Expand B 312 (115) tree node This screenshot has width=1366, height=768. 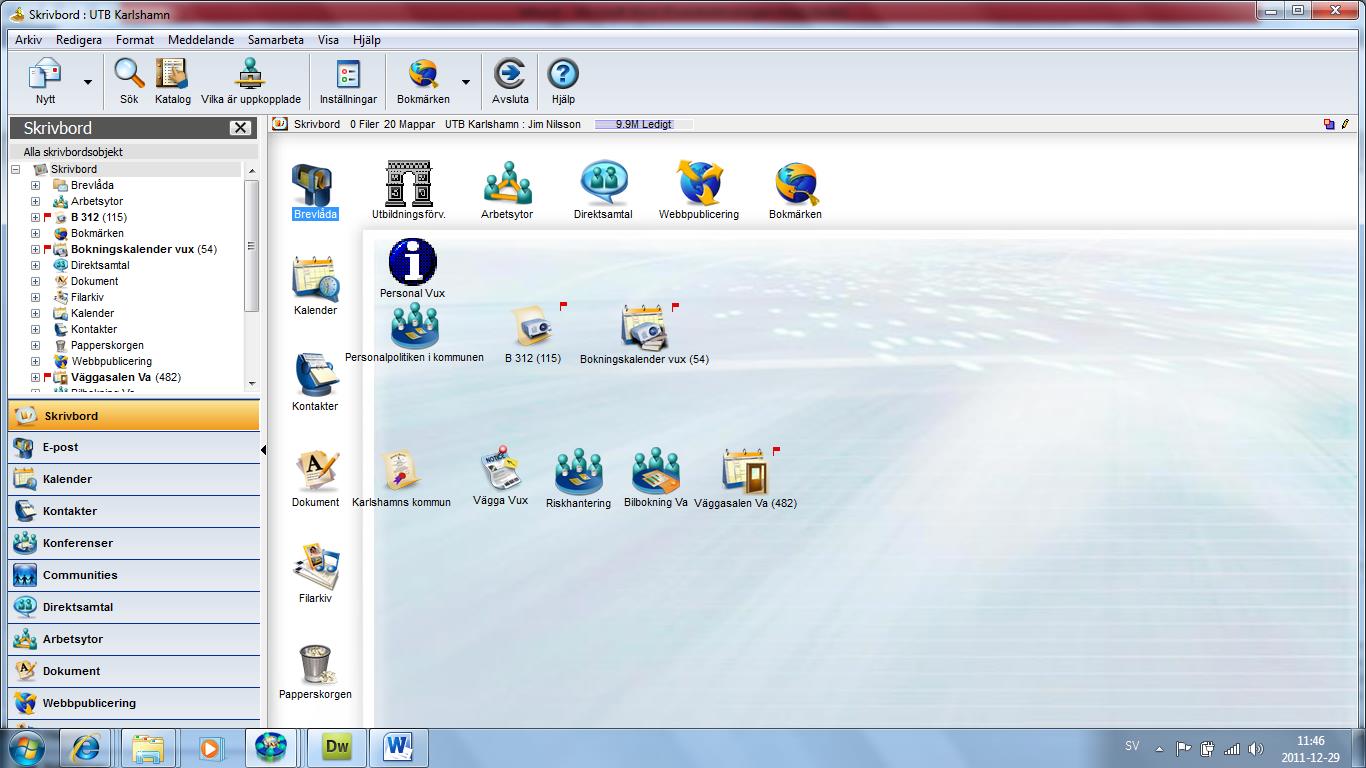35,217
